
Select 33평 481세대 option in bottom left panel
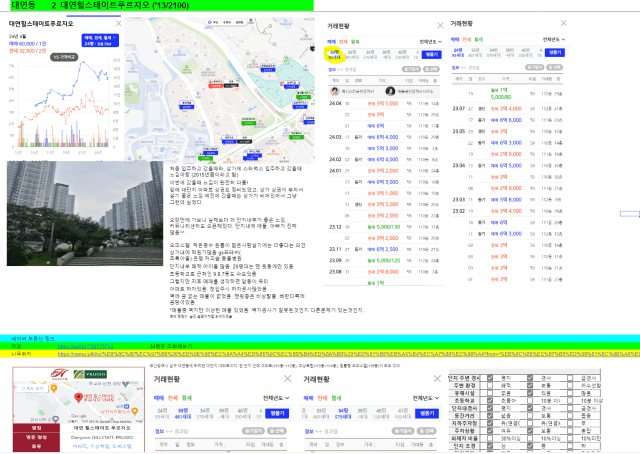coord(183,413)
